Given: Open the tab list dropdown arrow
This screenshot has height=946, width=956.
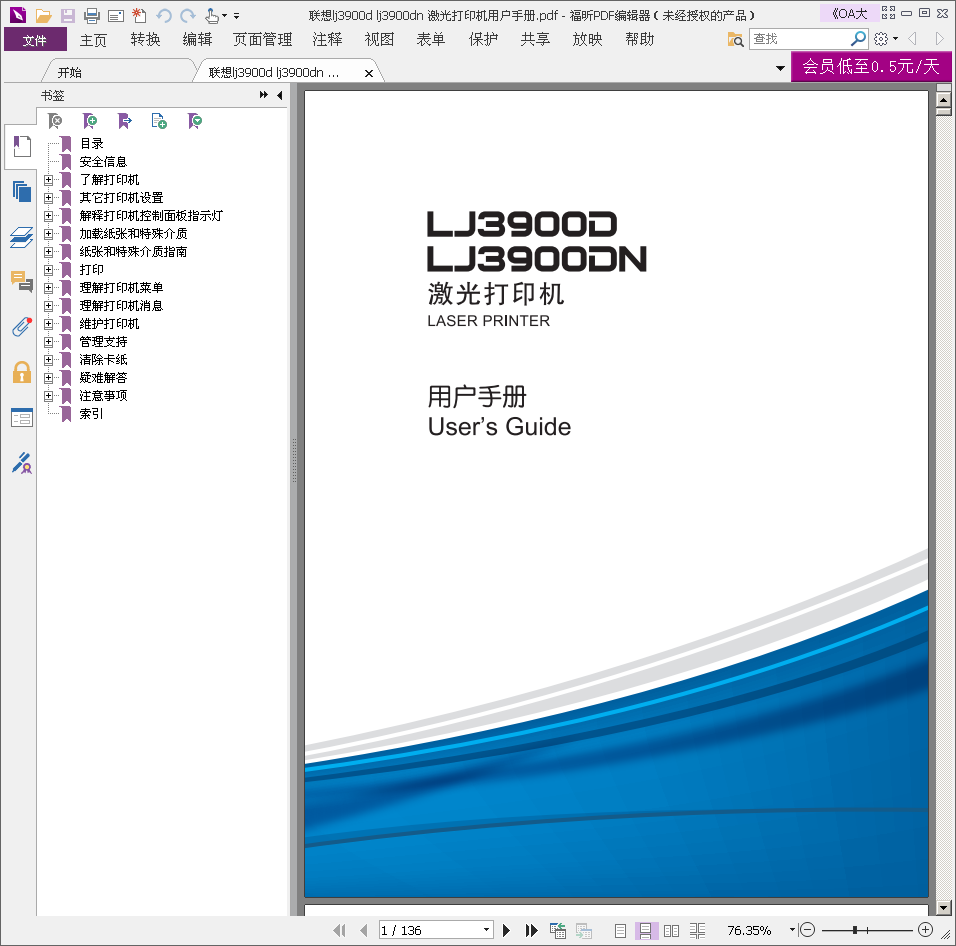Looking at the screenshot, I should (780, 68).
